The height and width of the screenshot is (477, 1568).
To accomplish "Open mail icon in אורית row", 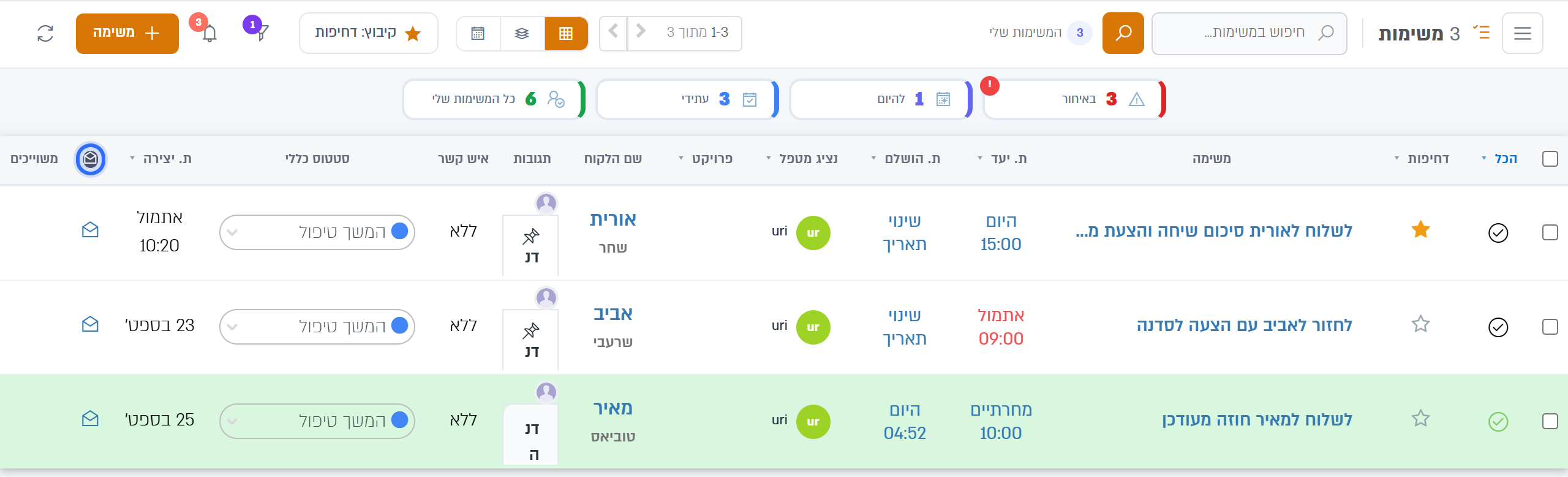I will (x=90, y=230).
